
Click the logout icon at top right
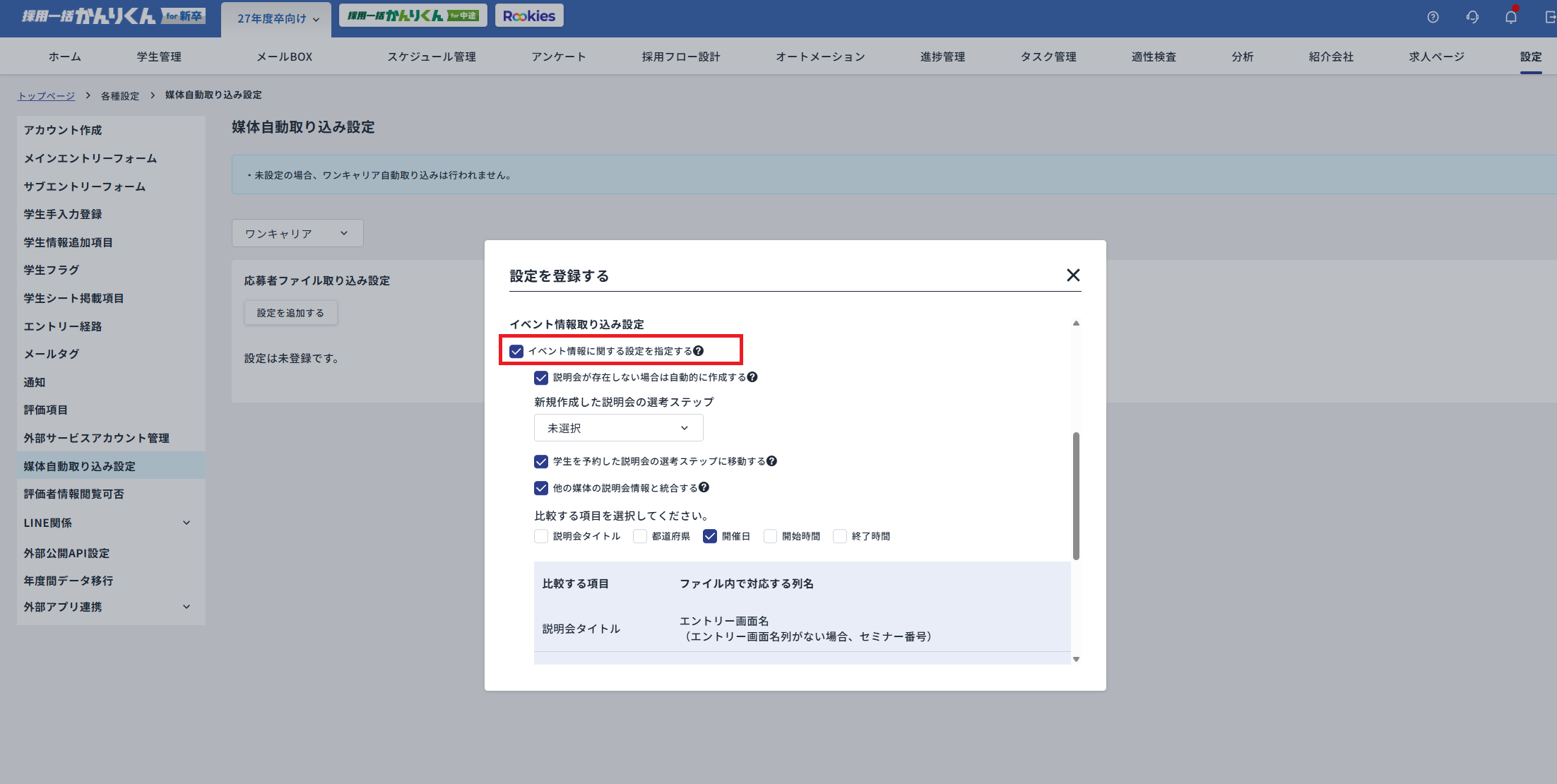(x=1550, y=17)
